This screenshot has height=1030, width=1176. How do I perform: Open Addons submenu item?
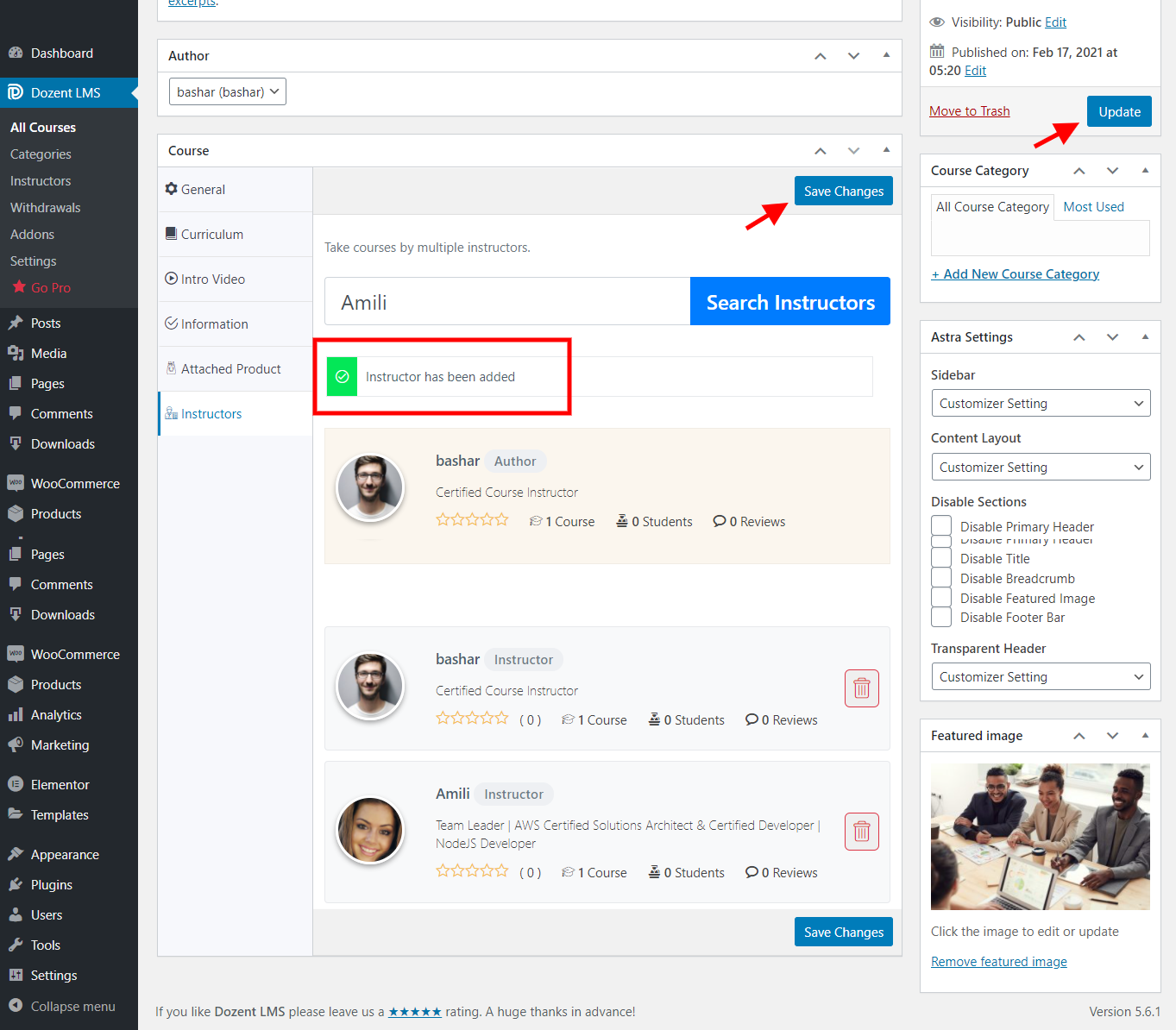pos(32,235)
